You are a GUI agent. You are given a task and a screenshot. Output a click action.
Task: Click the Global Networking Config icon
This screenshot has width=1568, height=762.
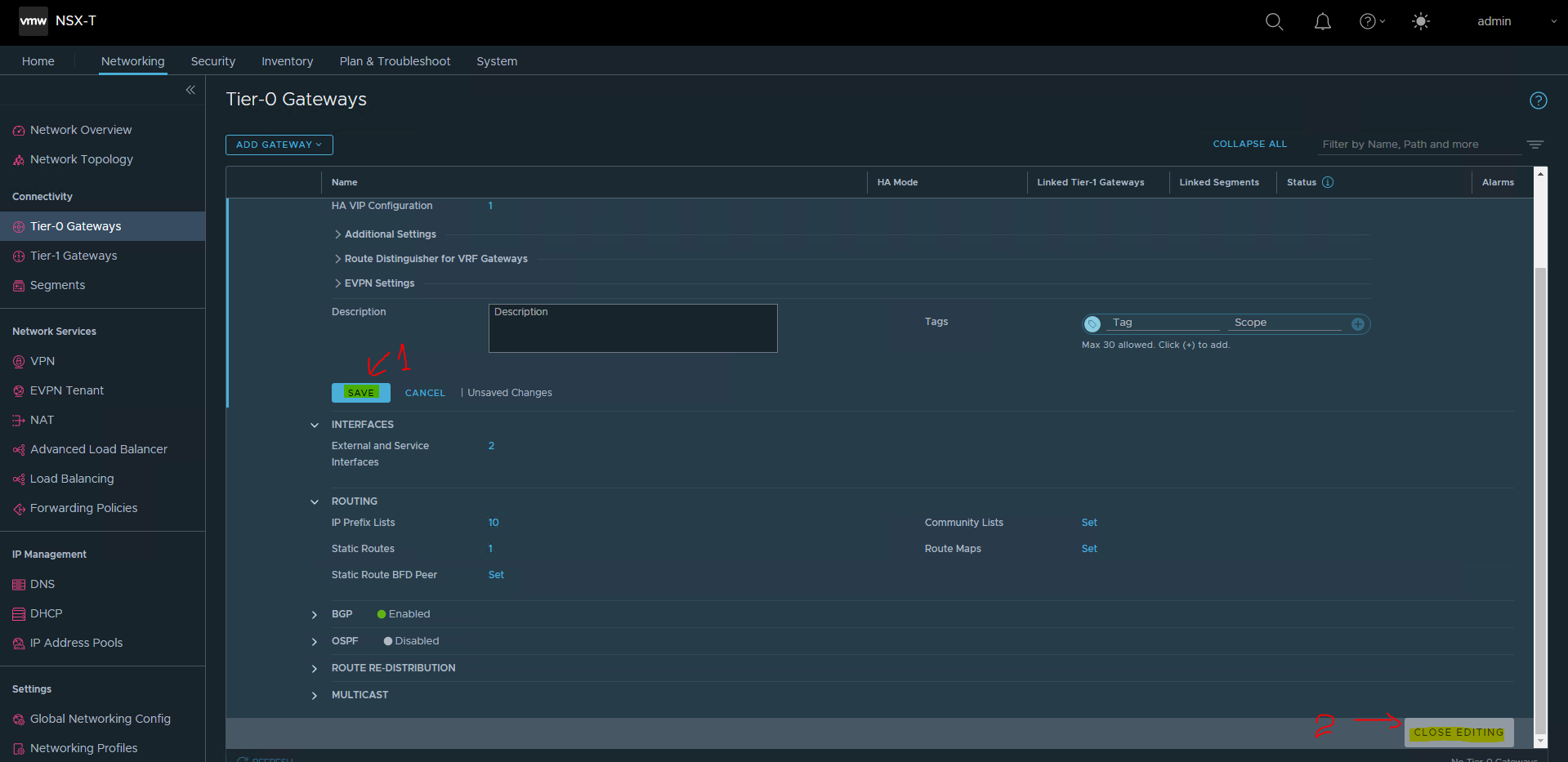pyautogui.click(x=19, y=720)
